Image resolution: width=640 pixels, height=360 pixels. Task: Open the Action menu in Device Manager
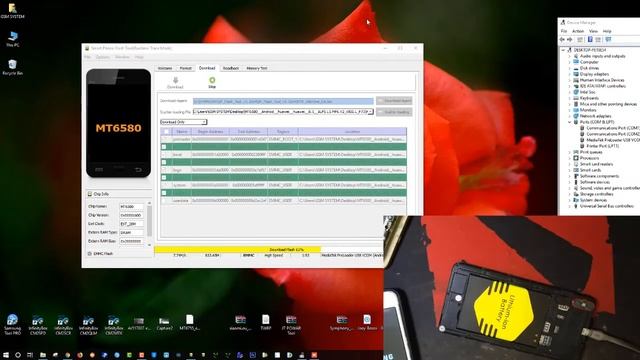pyautogui.click(x=578, y=31)
